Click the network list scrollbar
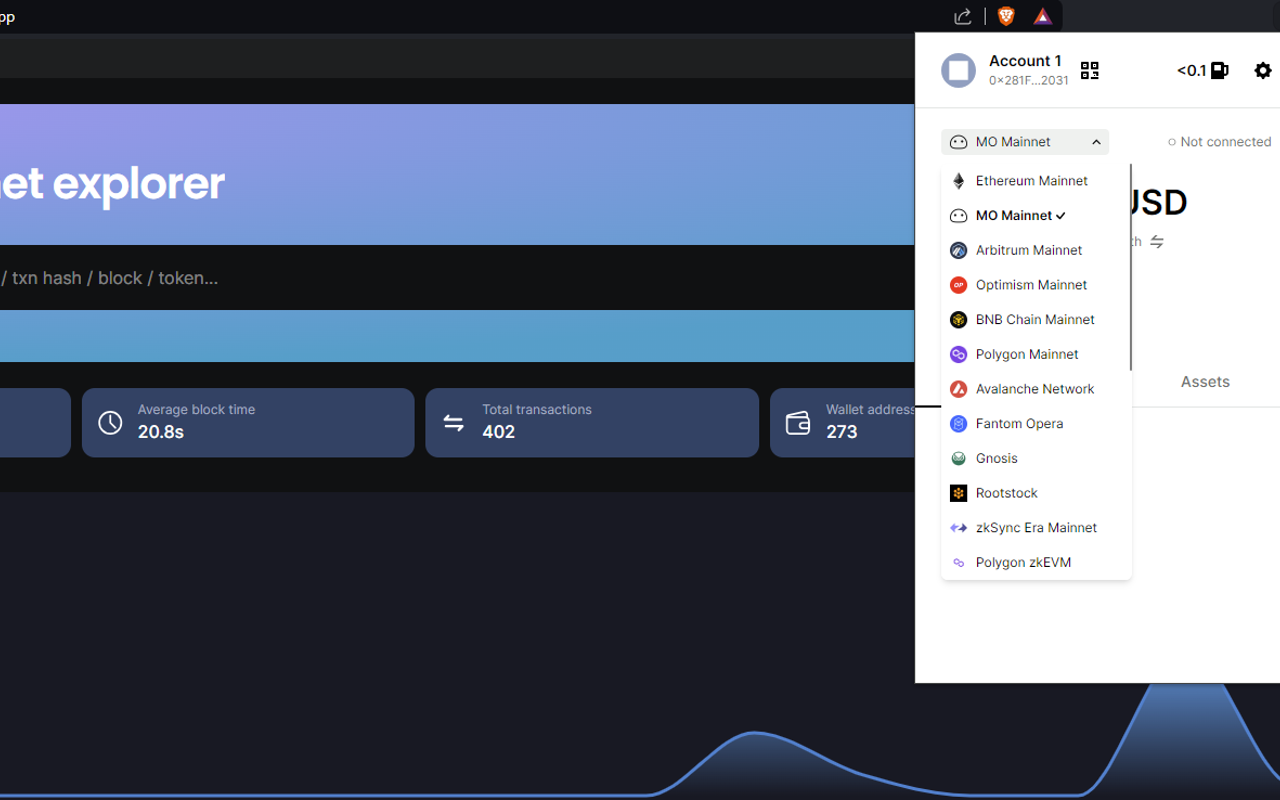Viewport: 1280px width, 800px height. click(1131, 268)
